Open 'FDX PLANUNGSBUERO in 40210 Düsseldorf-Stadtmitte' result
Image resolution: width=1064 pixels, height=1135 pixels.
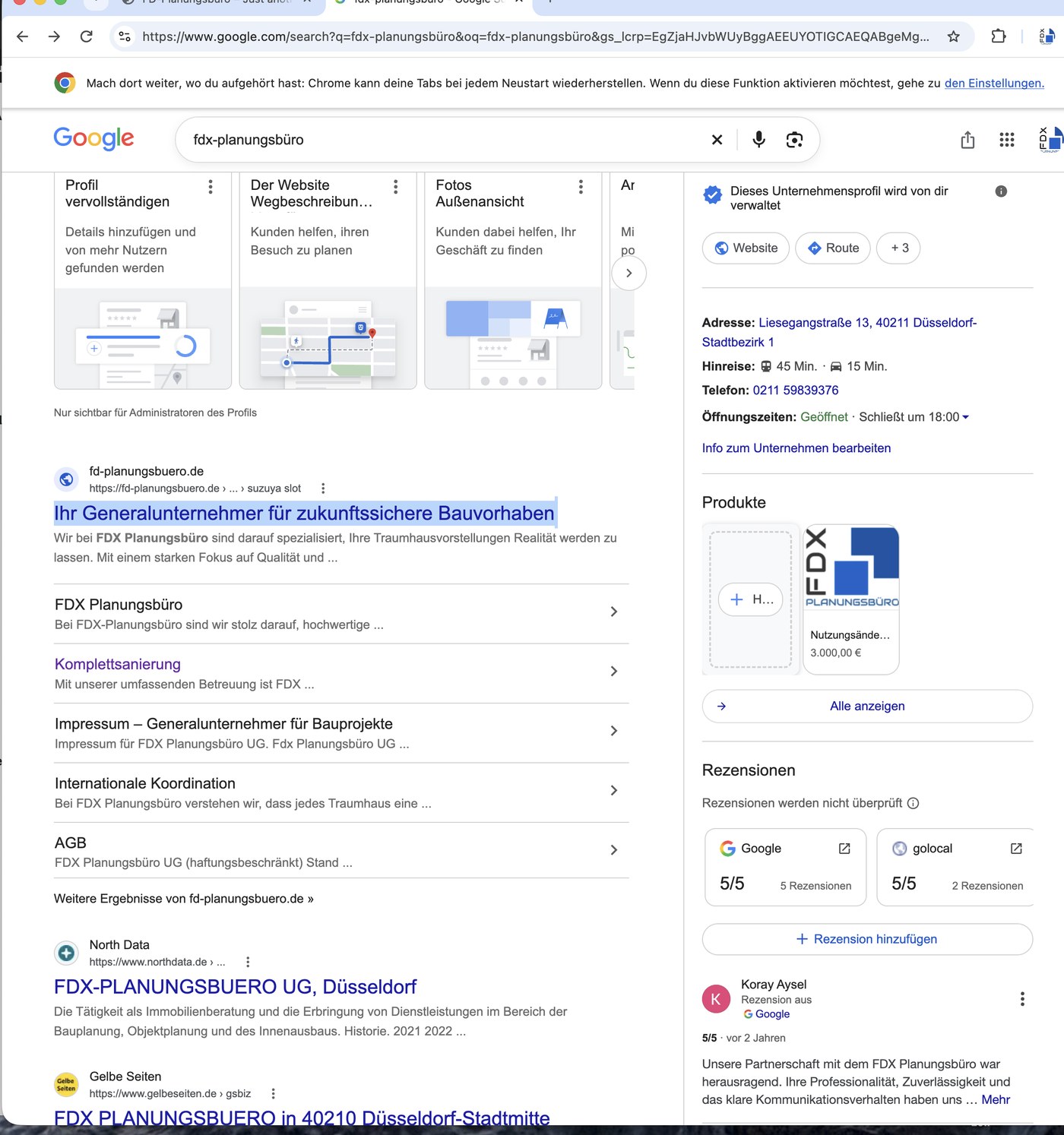(302, 1118)
